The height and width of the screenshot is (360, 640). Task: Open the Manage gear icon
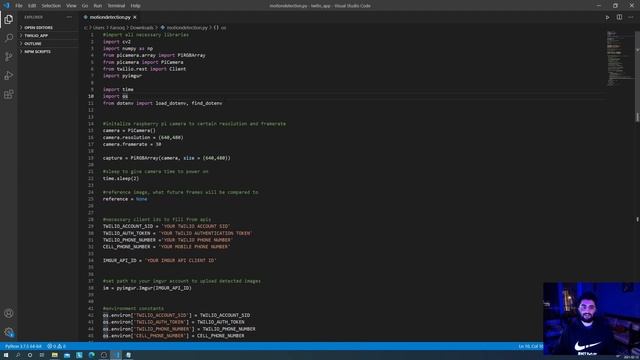(x=9, y=332)
